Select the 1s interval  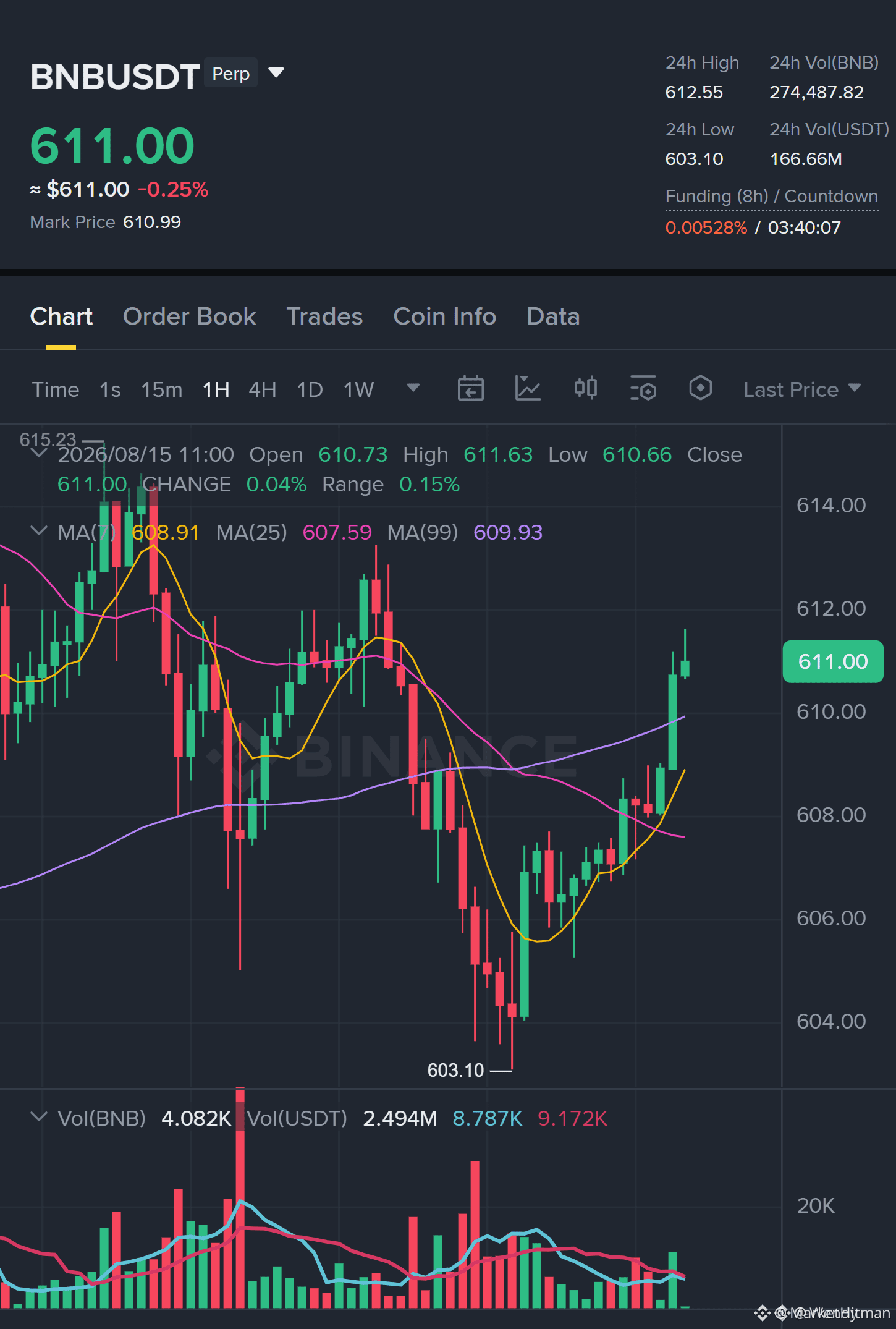coord(110,389)
